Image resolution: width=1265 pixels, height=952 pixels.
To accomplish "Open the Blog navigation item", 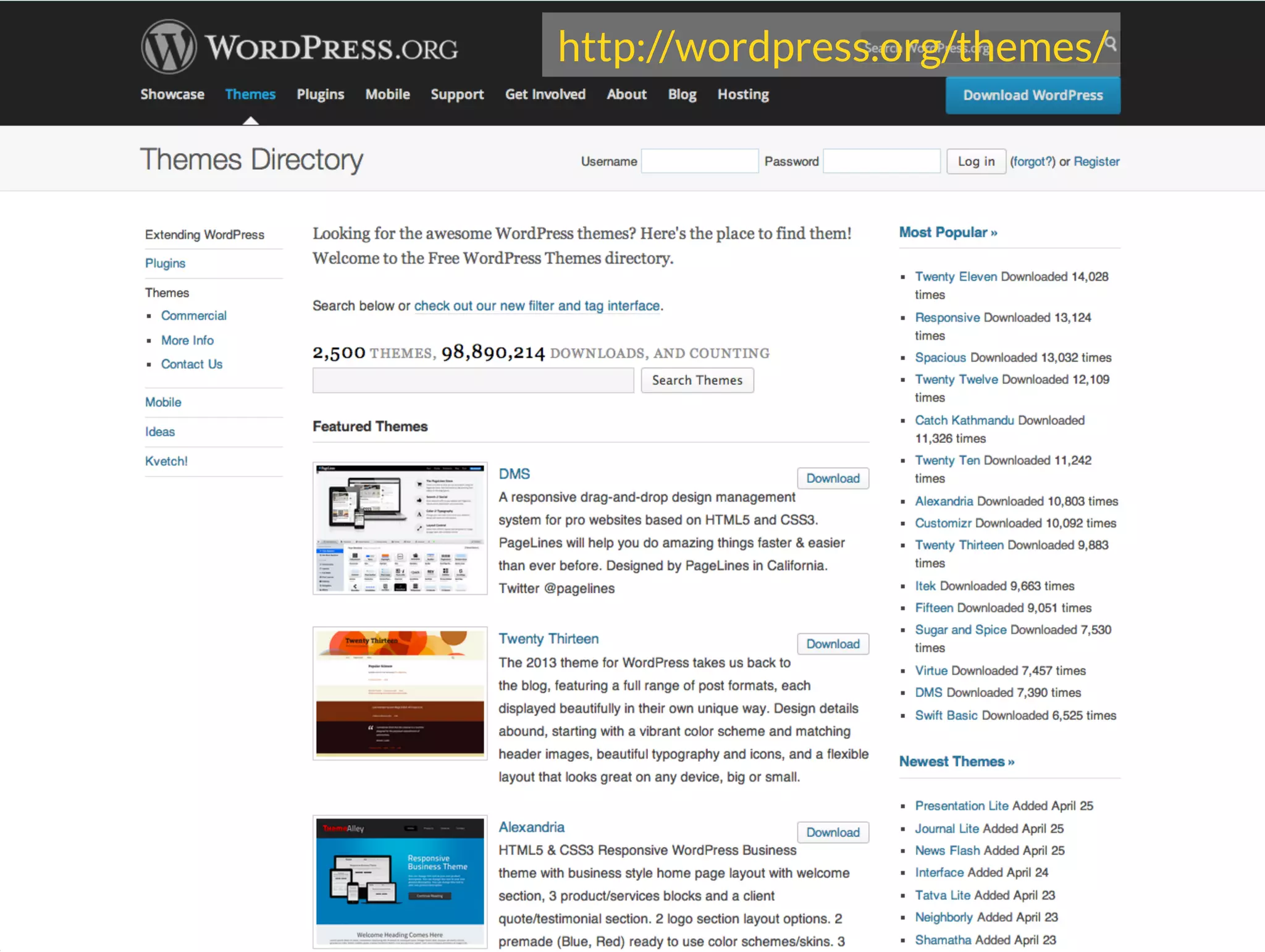I will [x=682, y=95].
